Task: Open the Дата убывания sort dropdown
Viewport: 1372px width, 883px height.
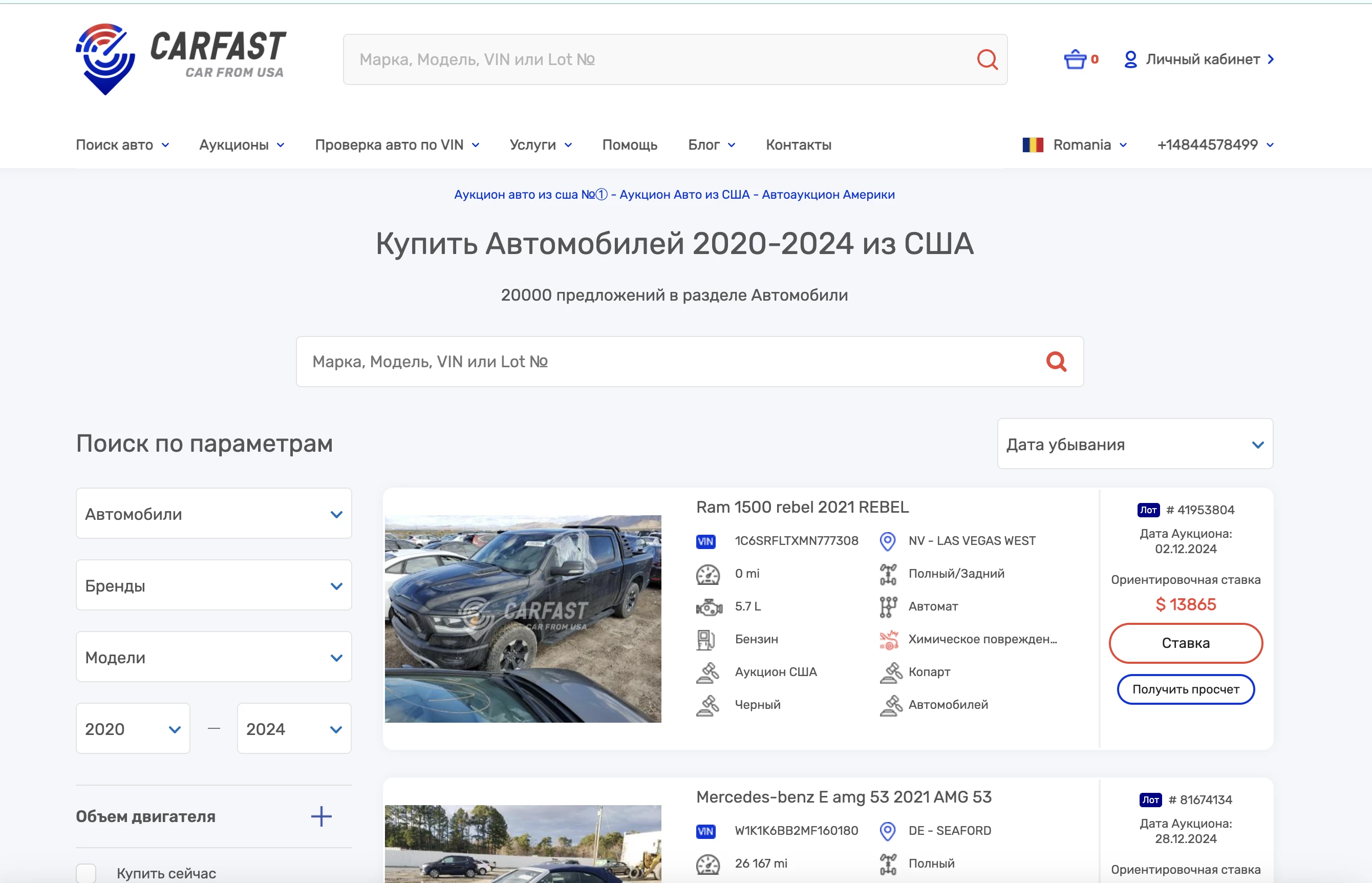Action: [x=1135, y=444]
